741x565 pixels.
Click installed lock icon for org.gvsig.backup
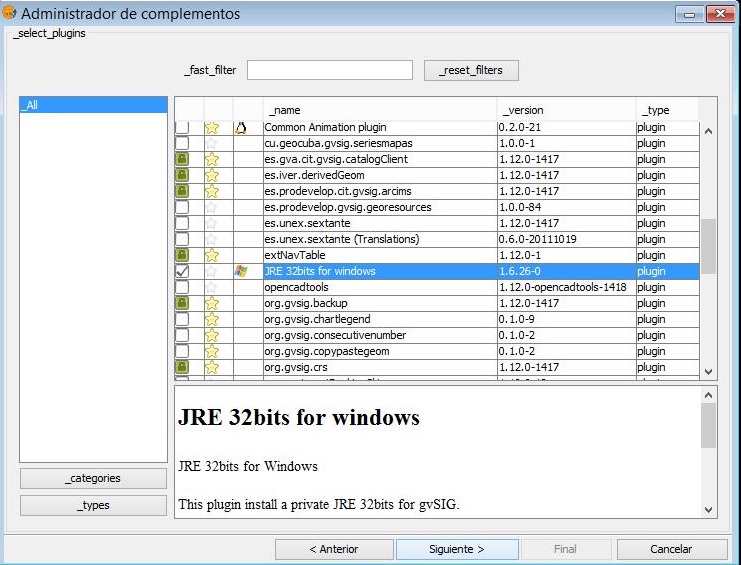[182, 303]
